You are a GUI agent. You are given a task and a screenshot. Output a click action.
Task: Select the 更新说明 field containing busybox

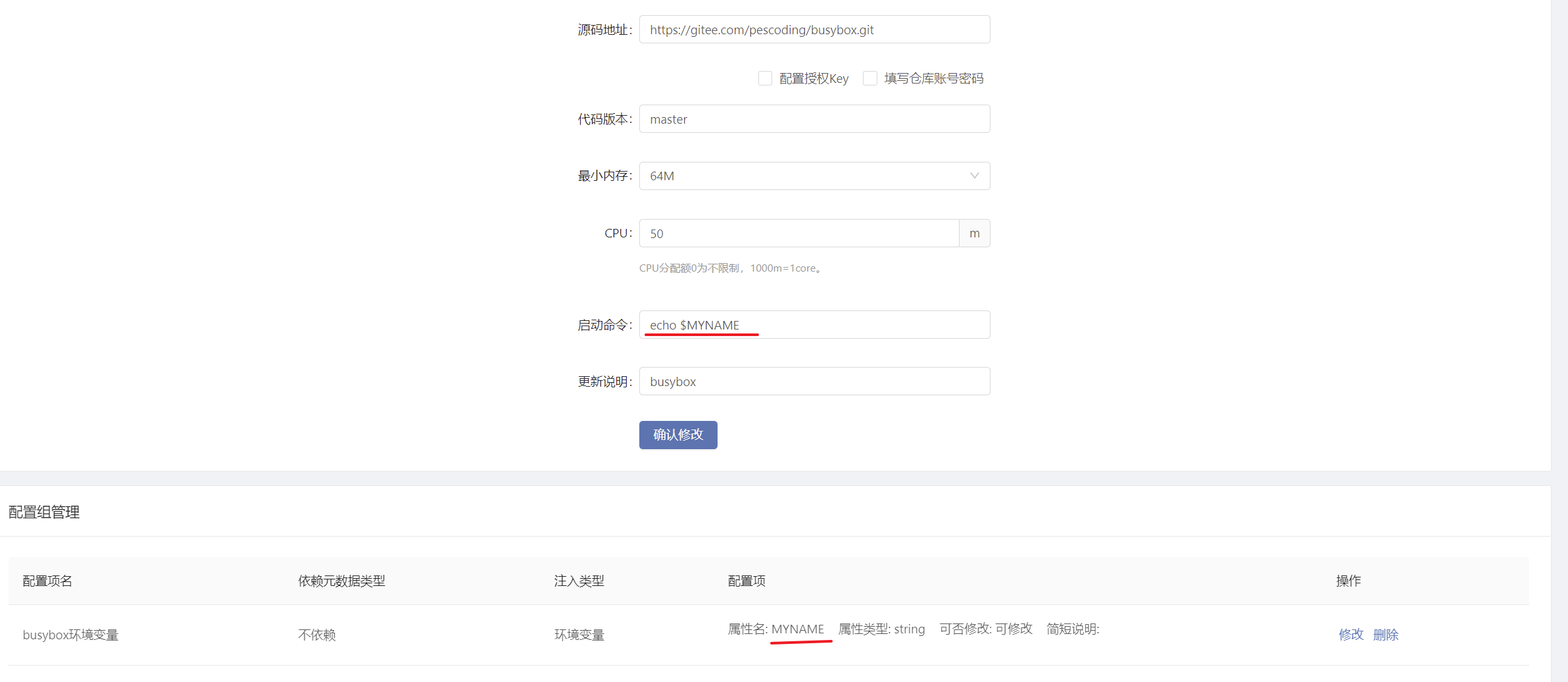click(x=814, y=381)
